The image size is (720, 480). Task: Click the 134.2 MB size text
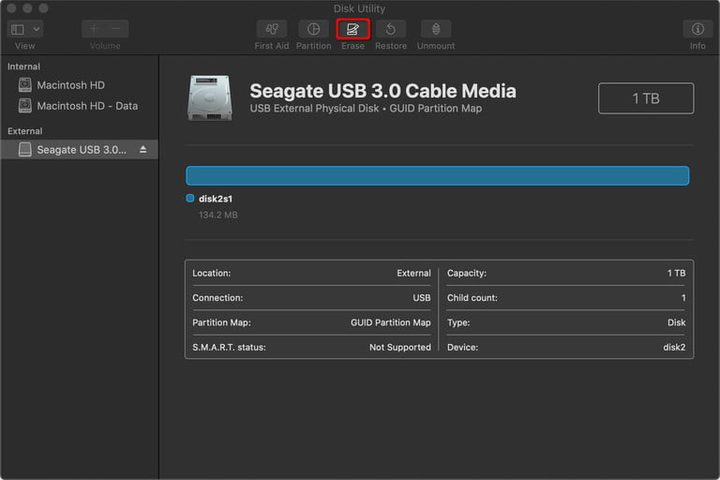218,215
